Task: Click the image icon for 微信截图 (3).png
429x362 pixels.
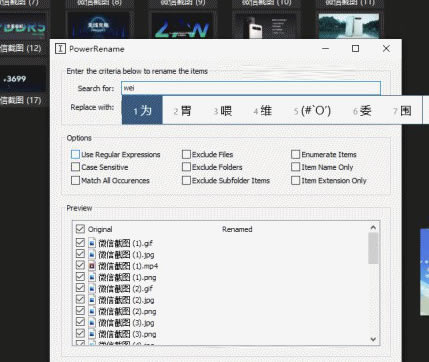Action: coord(92,334)
